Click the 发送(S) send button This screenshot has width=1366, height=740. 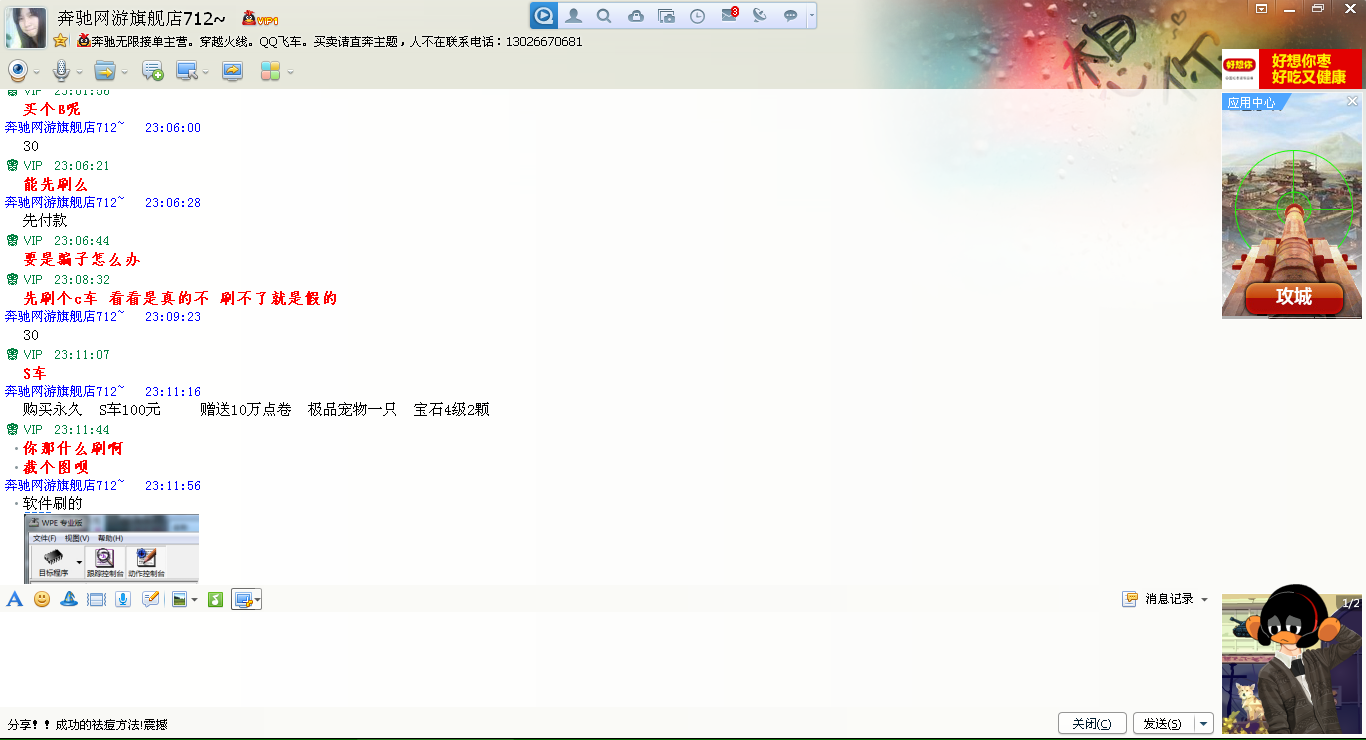click(1163, 723)
